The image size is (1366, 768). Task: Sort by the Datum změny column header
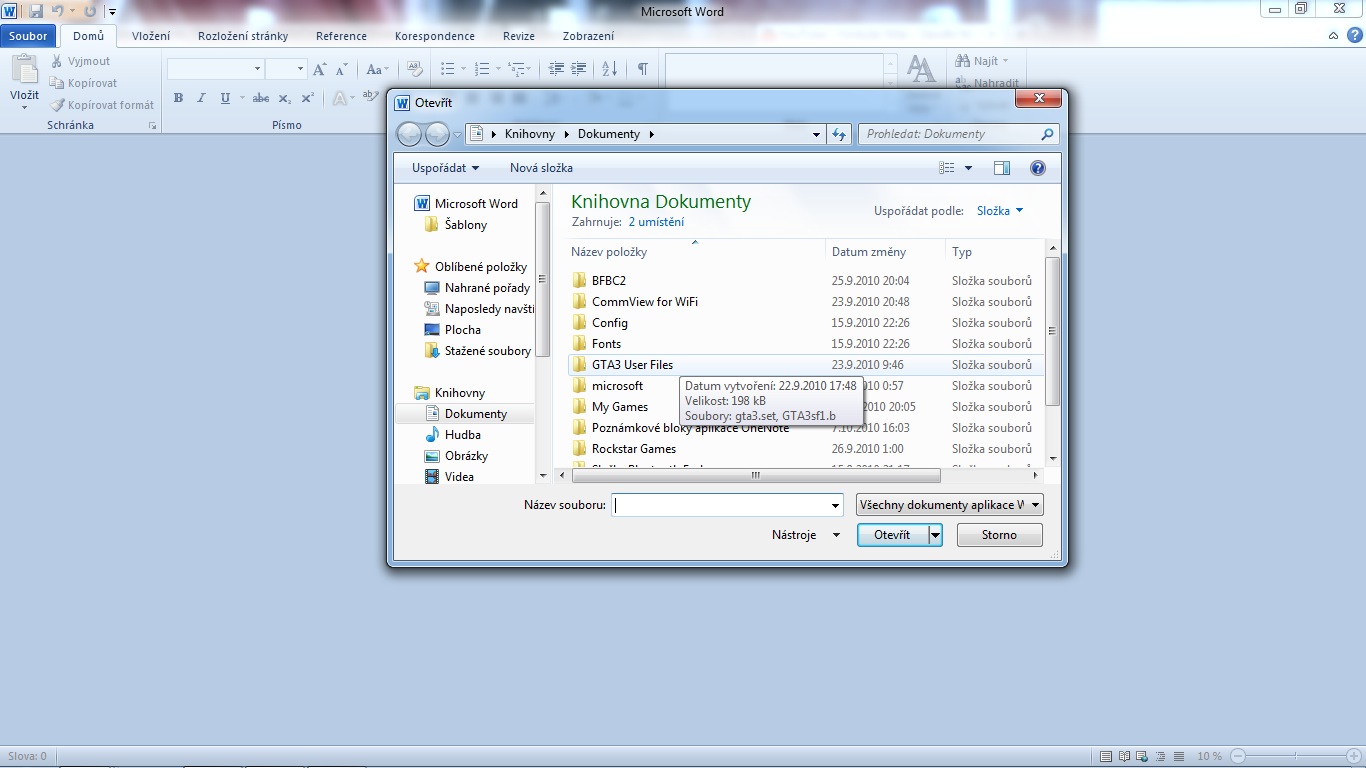point(885,252)
